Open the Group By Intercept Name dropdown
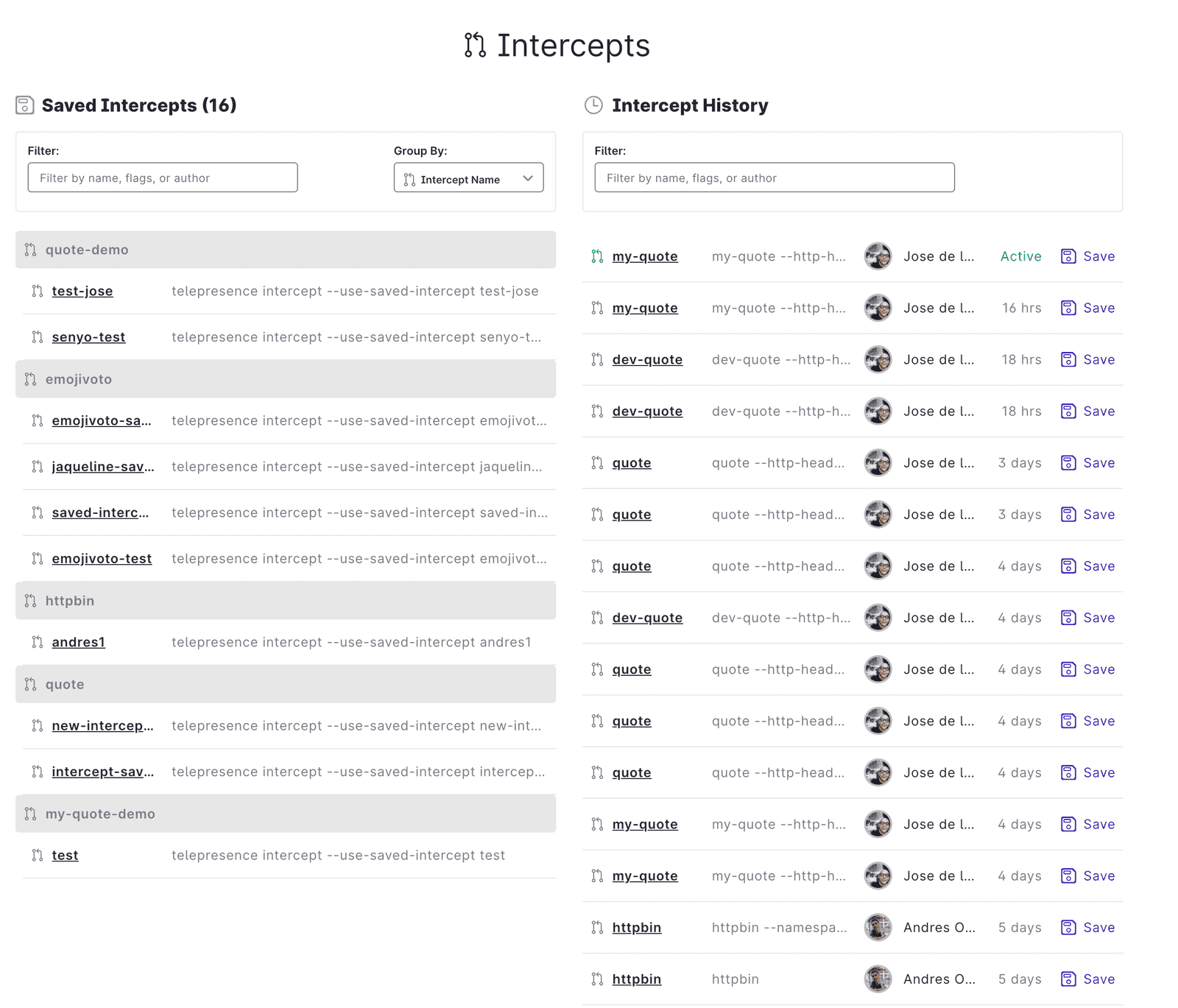 point(468,178)
